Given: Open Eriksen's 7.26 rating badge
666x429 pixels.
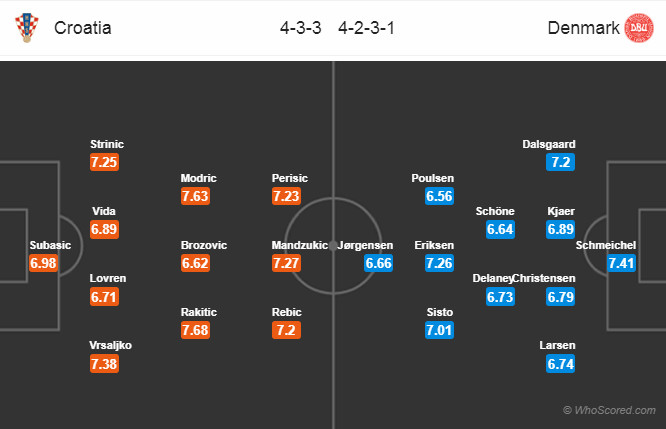Looking at the screenshot, I should tap(440, 263).
